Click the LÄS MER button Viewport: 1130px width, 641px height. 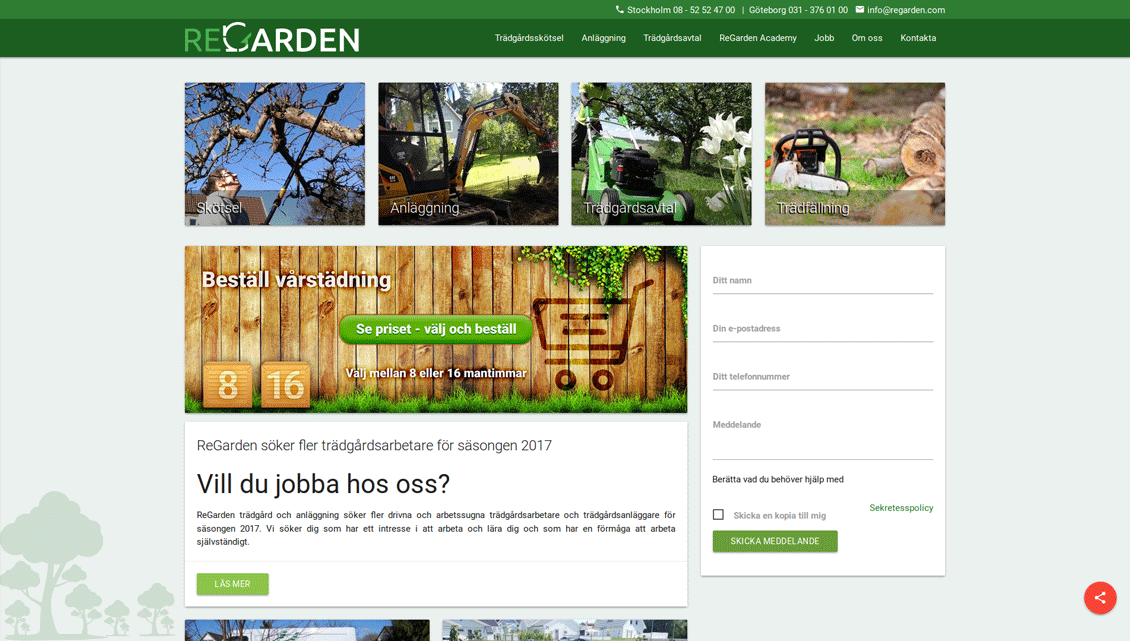232,584
